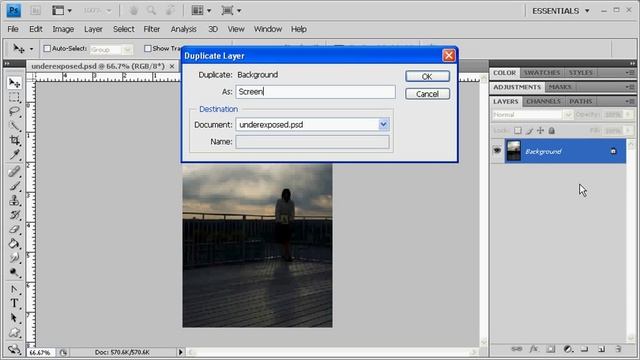Select the Path Selection tool

coord(14,318)
